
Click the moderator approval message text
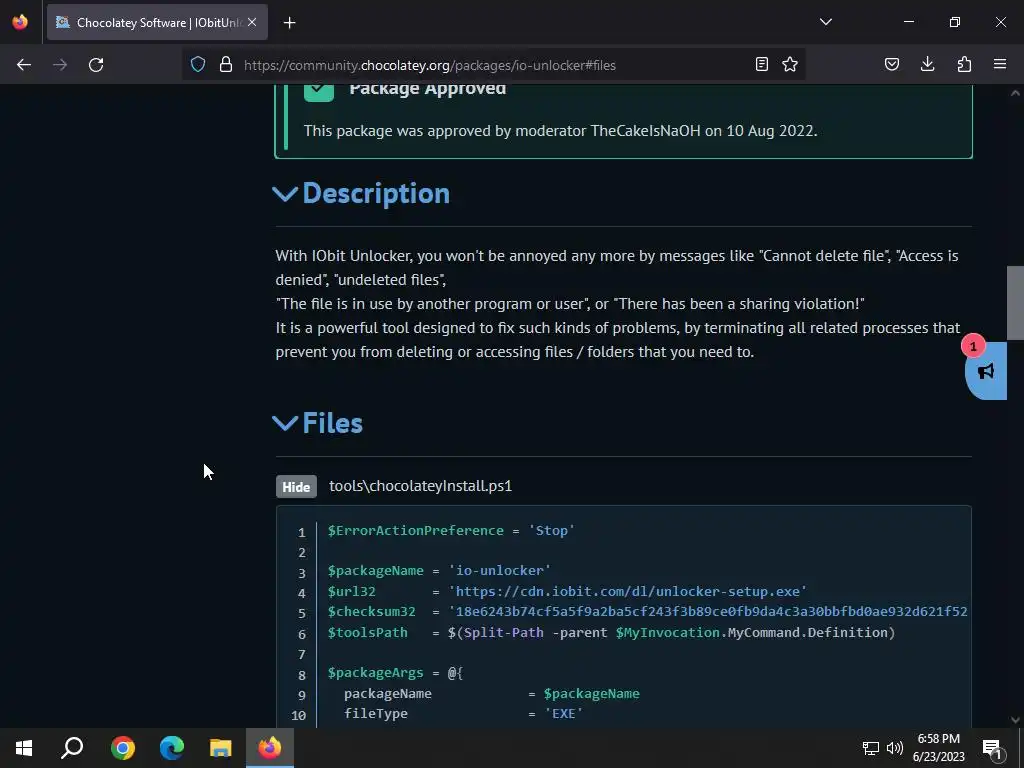[x=560, y=131]
